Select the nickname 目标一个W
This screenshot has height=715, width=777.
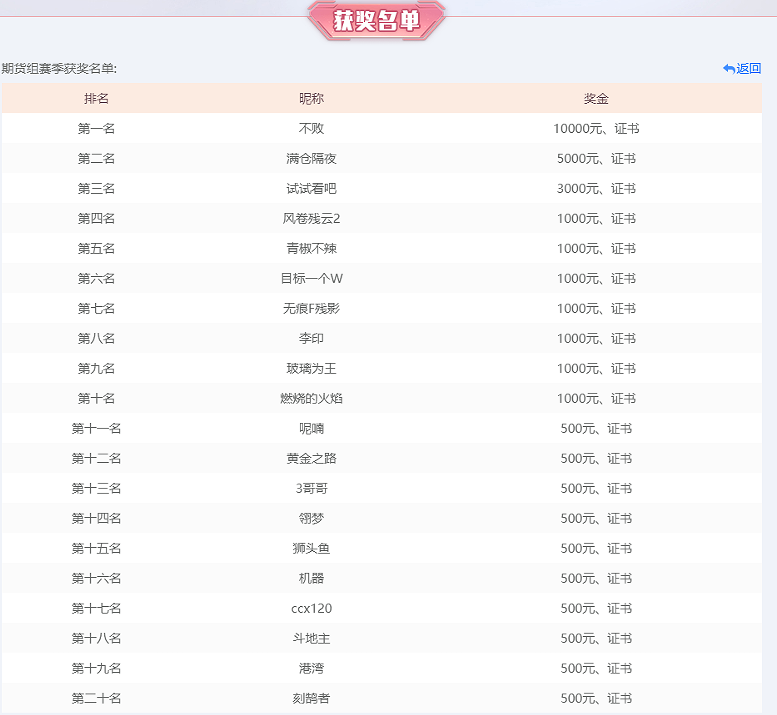point(311,279)
